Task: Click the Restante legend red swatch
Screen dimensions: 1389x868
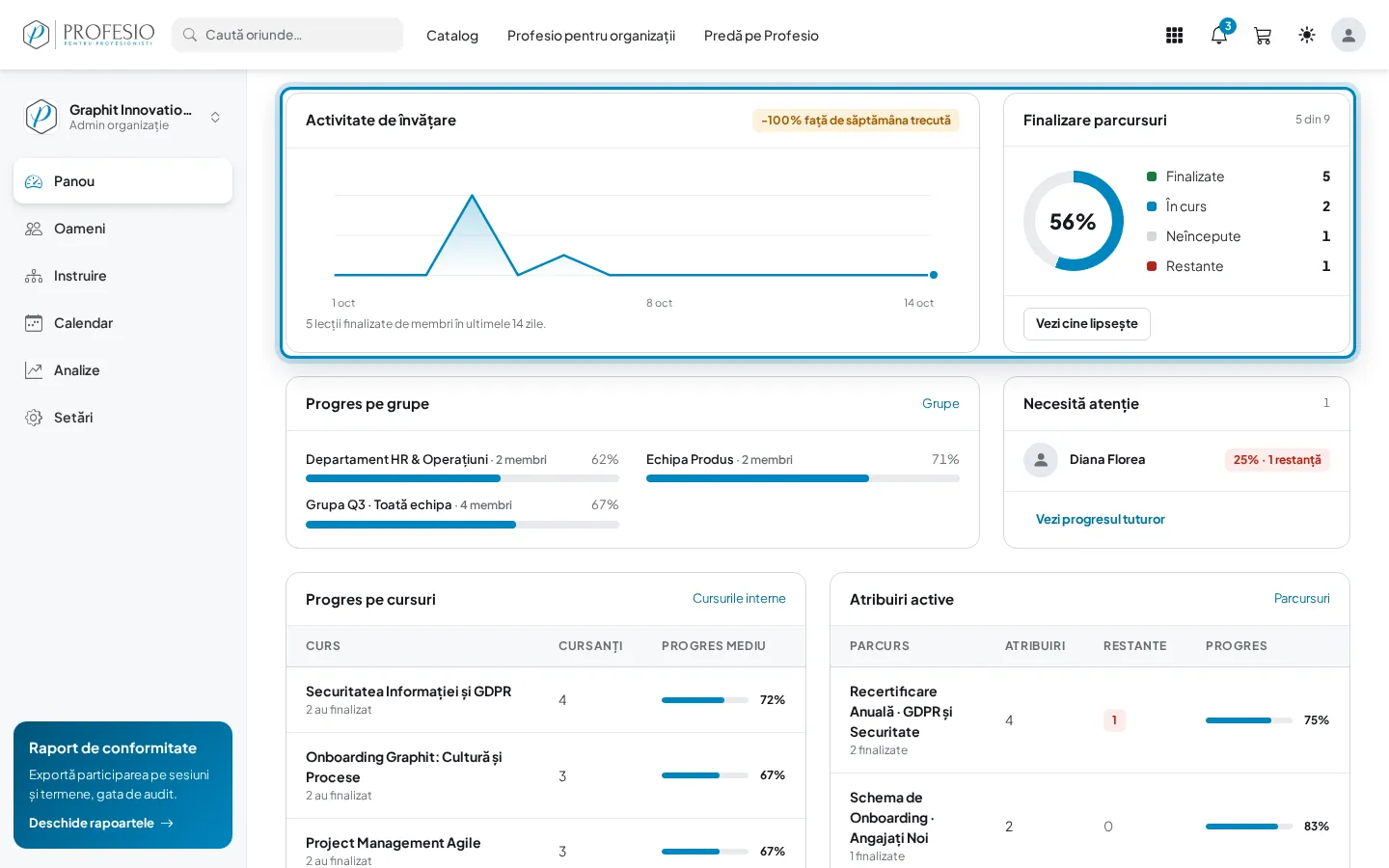Action: 1152,266
